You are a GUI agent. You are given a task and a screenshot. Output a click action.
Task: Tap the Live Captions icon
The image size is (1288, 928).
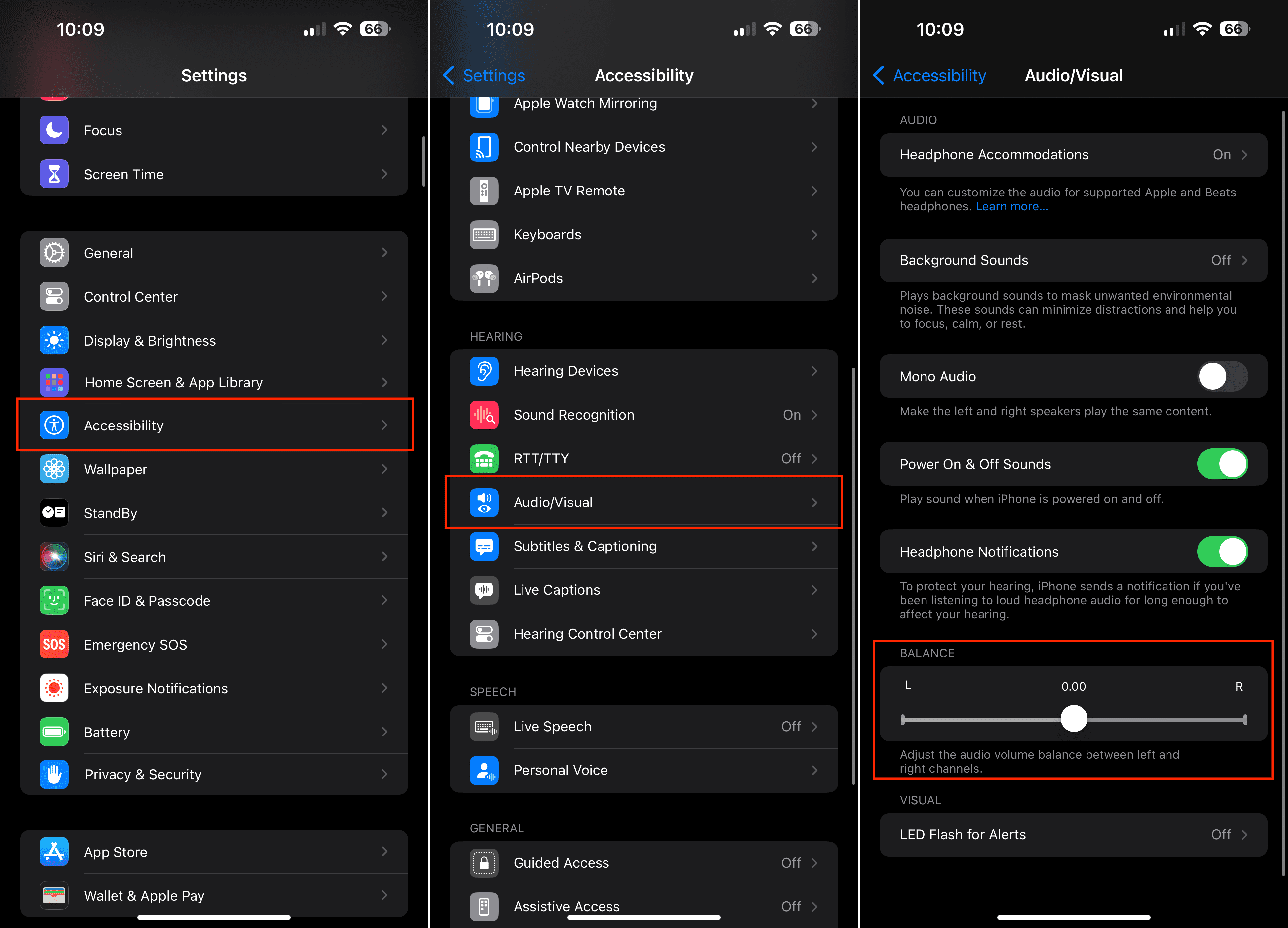click(x=484, y=589)
